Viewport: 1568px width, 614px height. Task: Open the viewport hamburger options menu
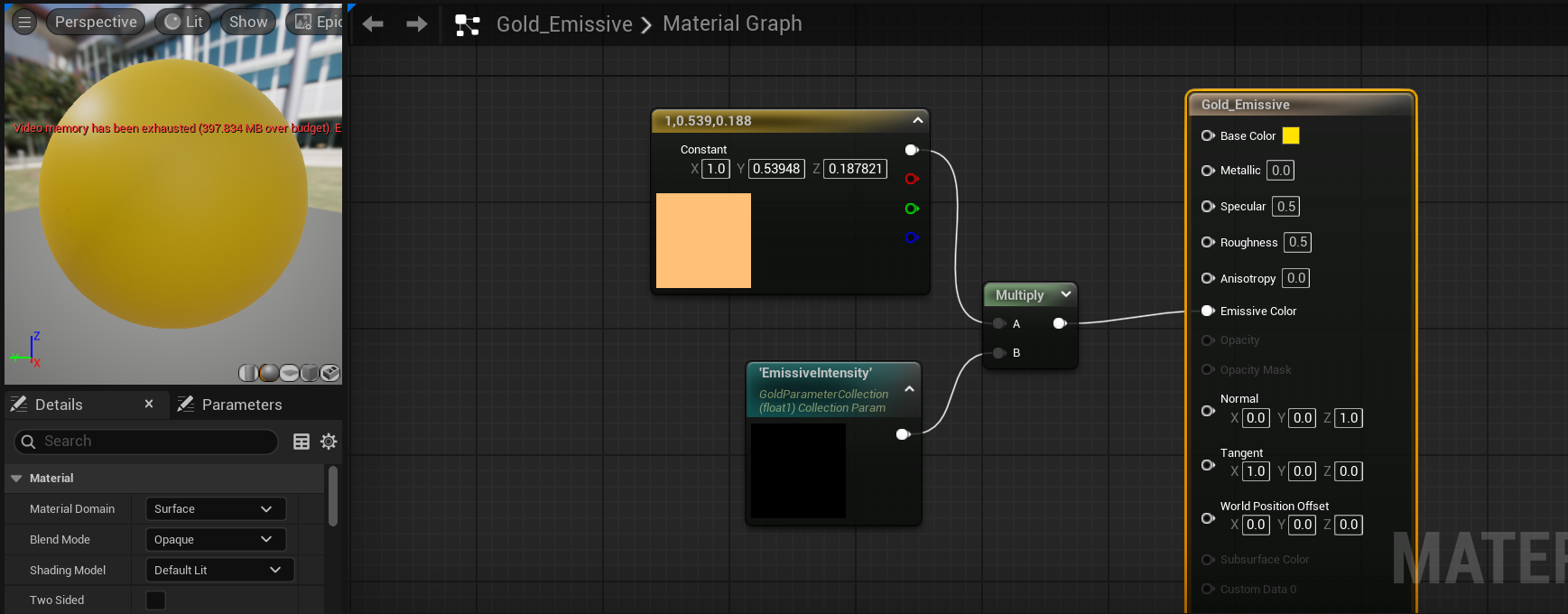click(24, 22)
